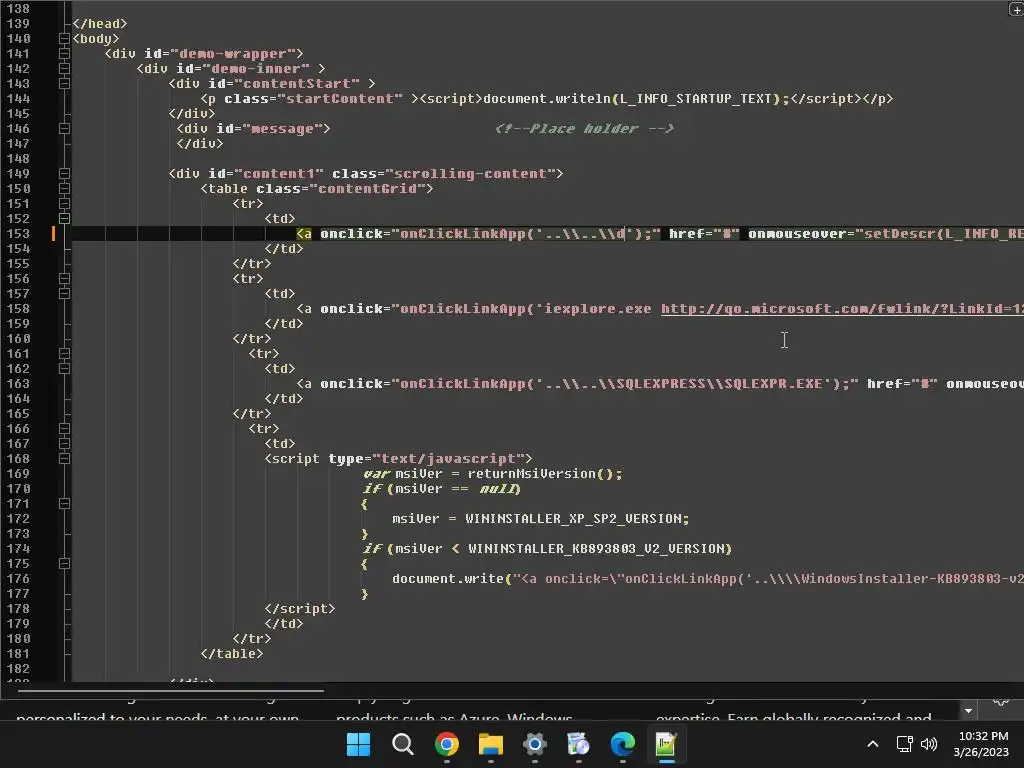Open Windows taskbar Search
Image resolution: width=1024 pixels, height=768 pixels.
(402, 744)
